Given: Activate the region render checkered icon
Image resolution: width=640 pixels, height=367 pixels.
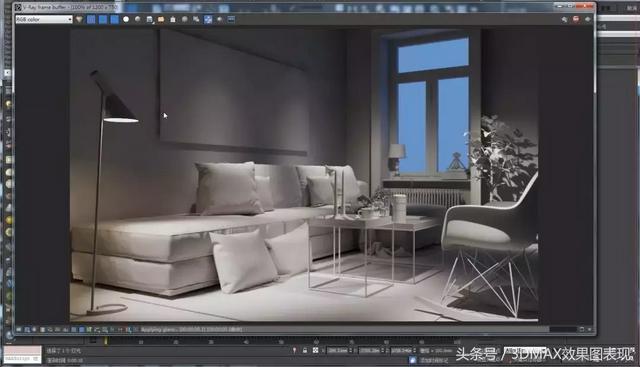Looking at the screenshot, I should [208, 19].
